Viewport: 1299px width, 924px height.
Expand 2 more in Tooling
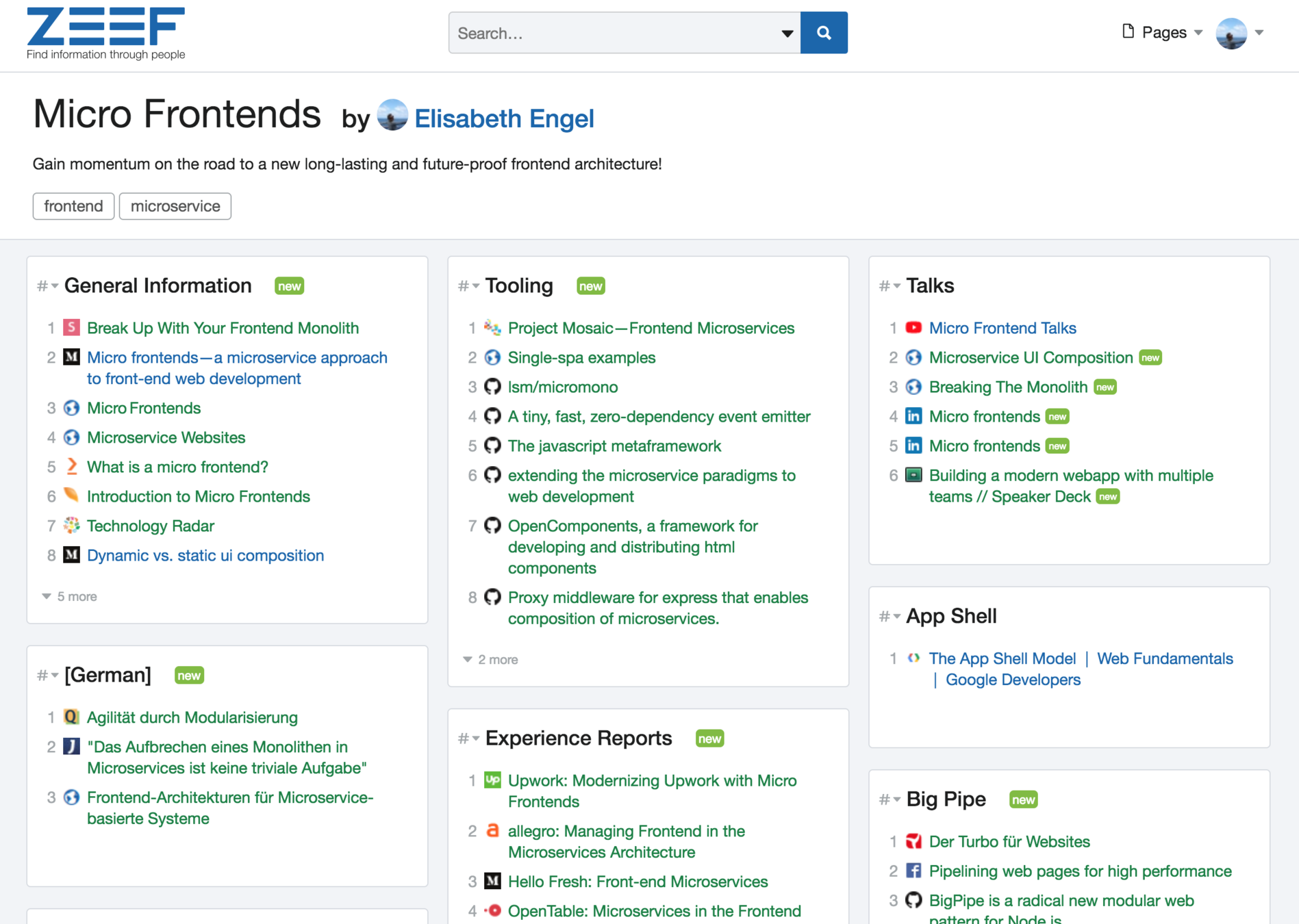(491, 659)
